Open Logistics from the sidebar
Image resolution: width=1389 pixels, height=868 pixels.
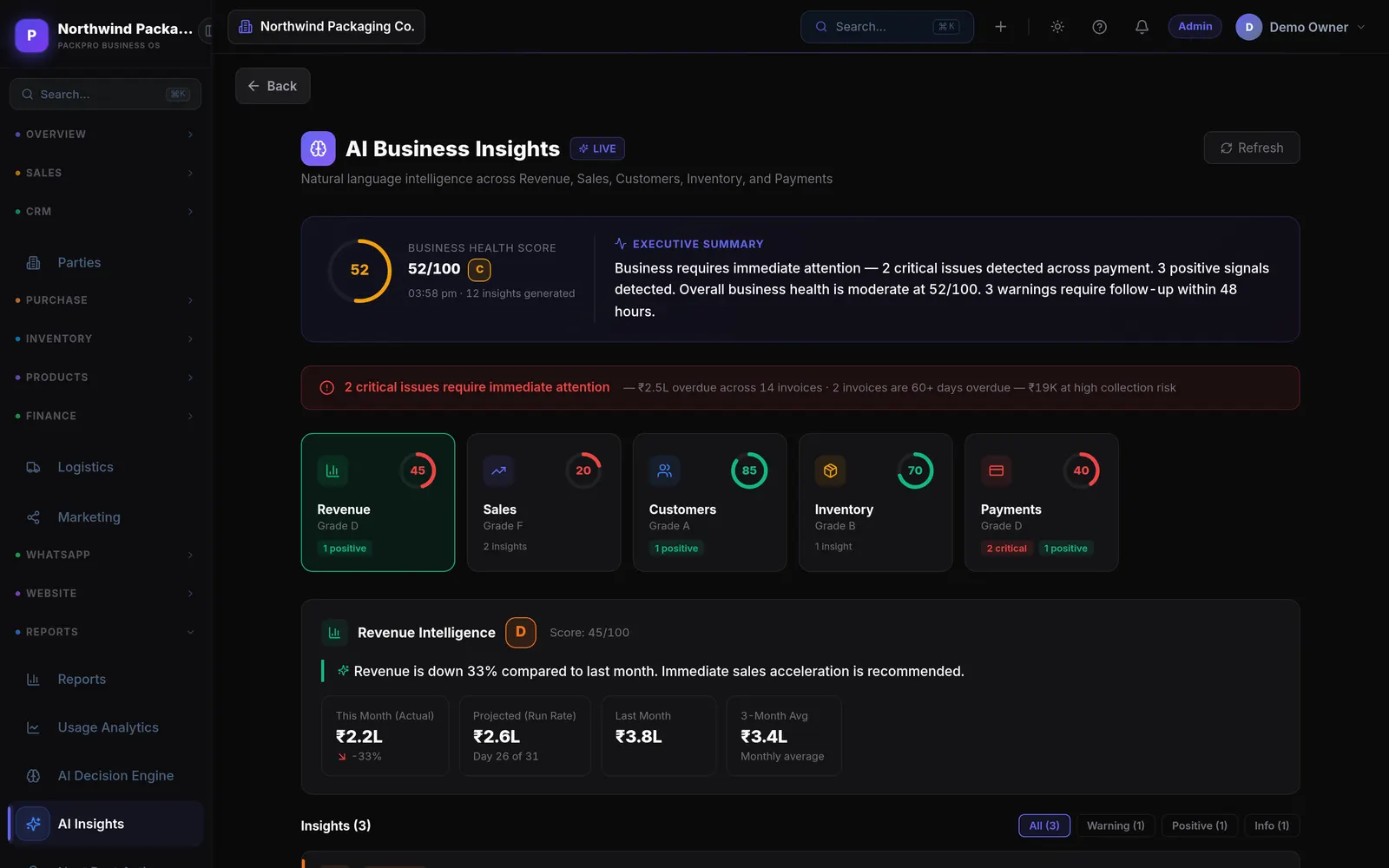[x=105, y=467]
